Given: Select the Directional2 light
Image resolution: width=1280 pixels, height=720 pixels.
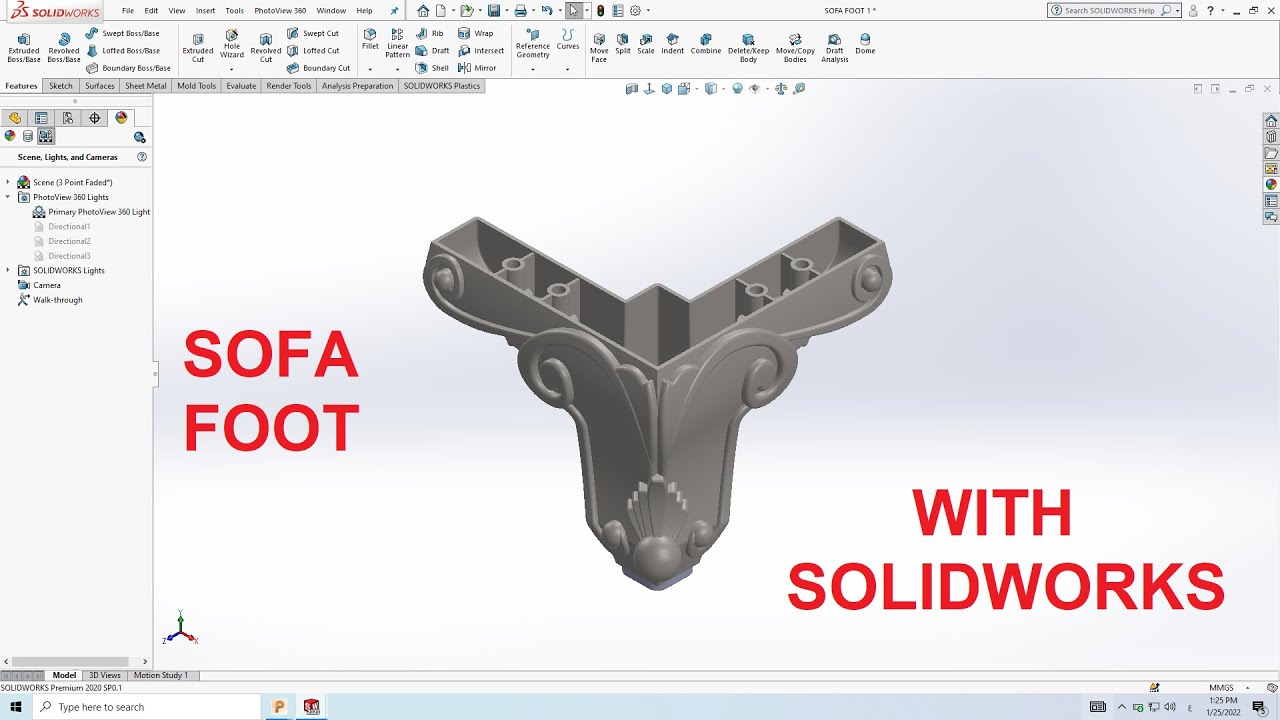Looking at the screenshot, I should (x=62, y=241).
